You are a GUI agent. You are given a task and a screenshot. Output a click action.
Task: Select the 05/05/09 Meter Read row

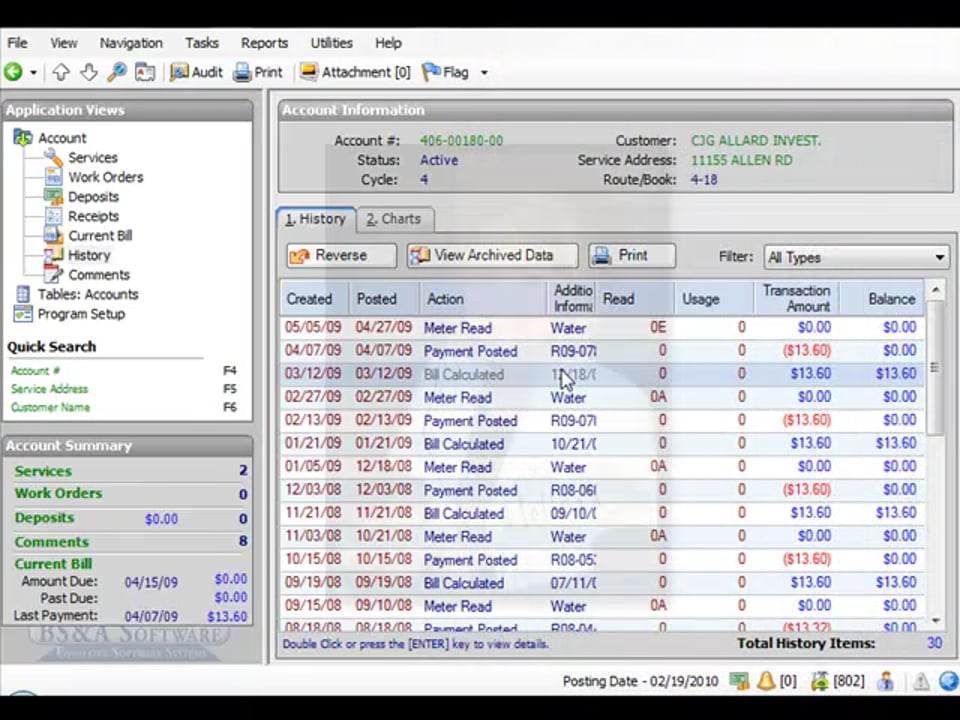pos(602,328)
